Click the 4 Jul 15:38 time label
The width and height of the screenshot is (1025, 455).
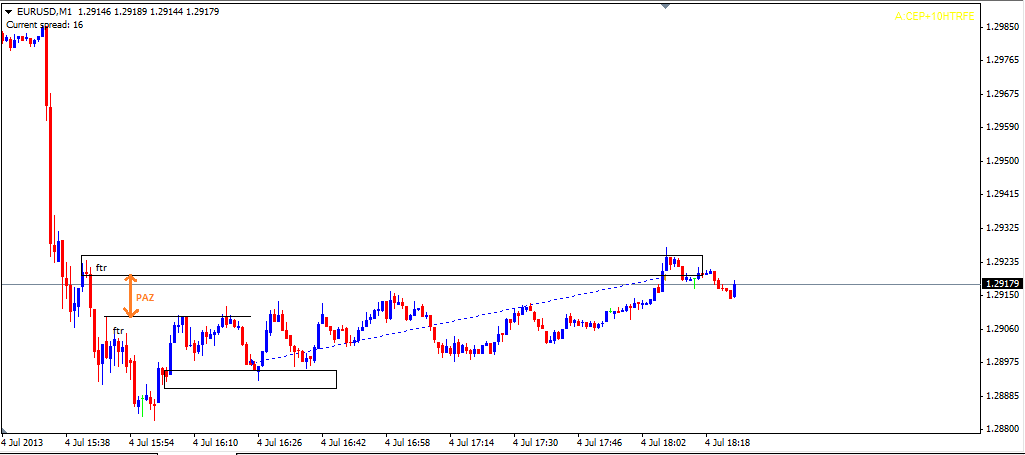pos(89,441)
